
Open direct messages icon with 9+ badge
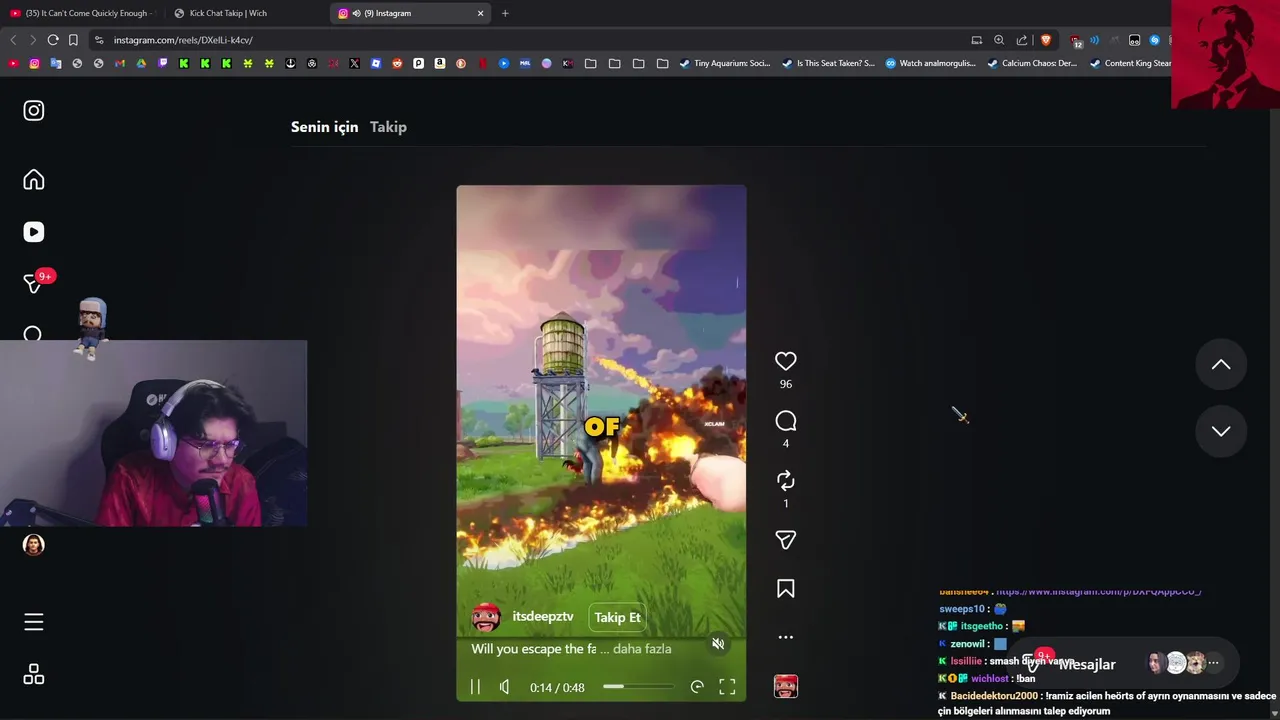tap(34, 284)
